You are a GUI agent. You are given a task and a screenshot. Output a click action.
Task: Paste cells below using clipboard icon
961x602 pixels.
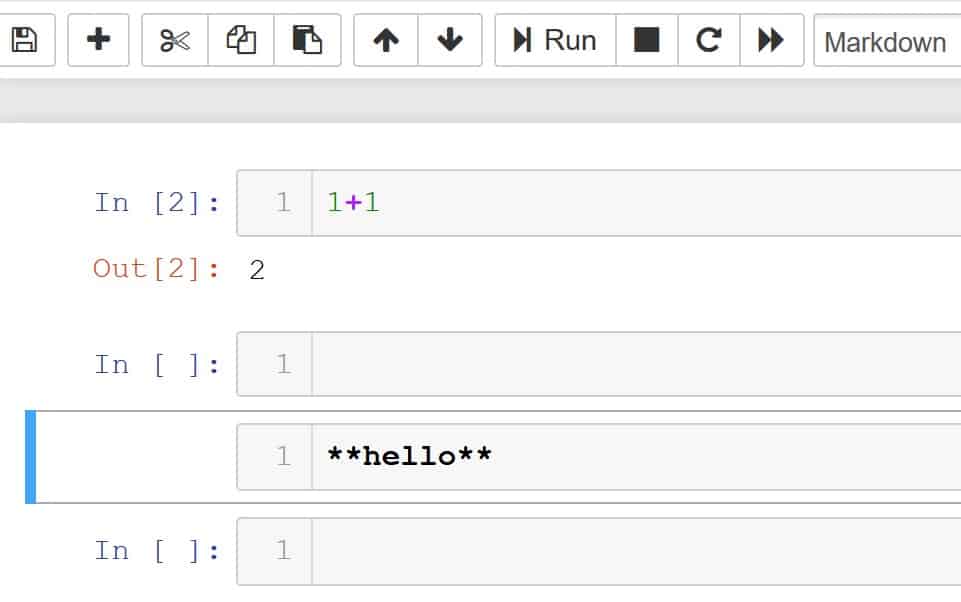307,40
